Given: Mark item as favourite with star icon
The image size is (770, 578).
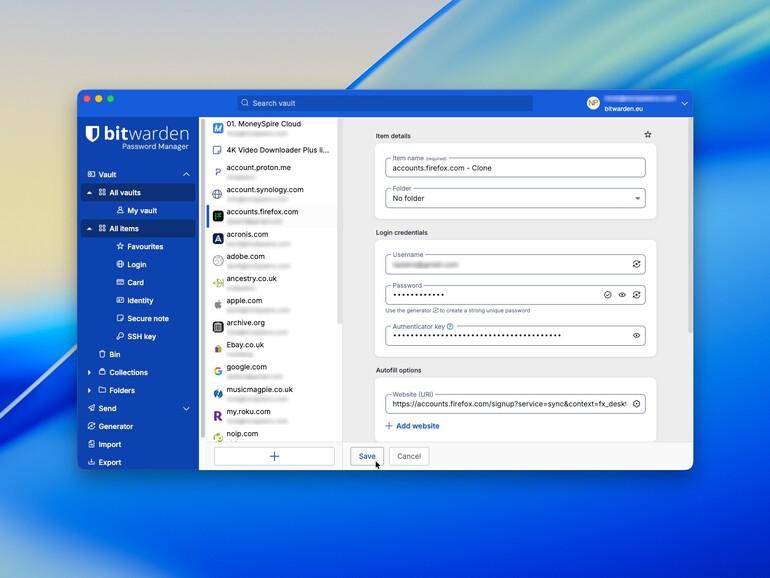Looking at the screenshot, I should point(647,135).
